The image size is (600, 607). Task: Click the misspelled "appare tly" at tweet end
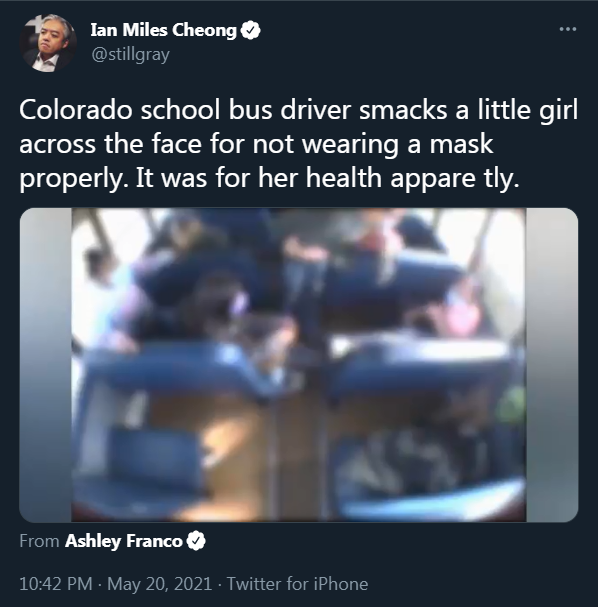tap(454, 179)
